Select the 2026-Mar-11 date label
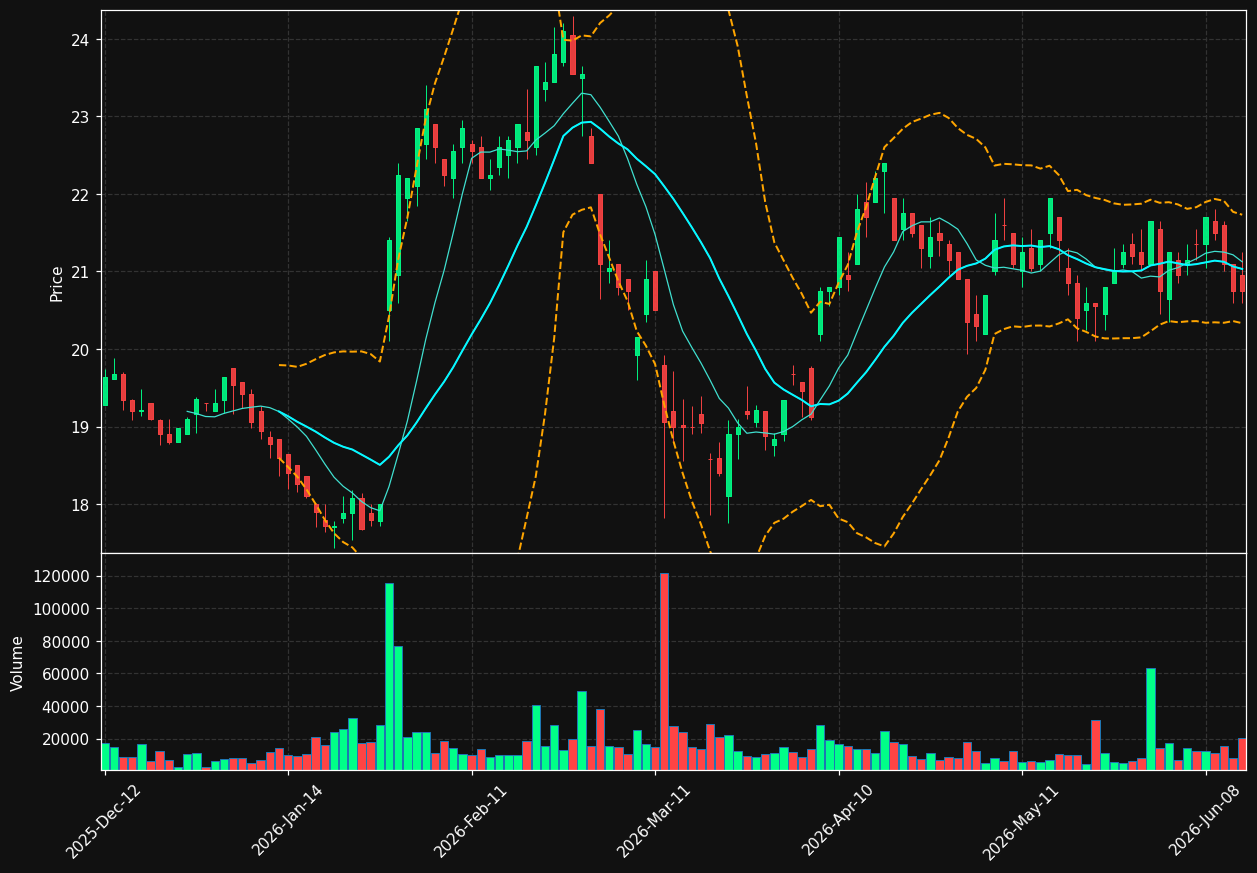 click(654, 822)
